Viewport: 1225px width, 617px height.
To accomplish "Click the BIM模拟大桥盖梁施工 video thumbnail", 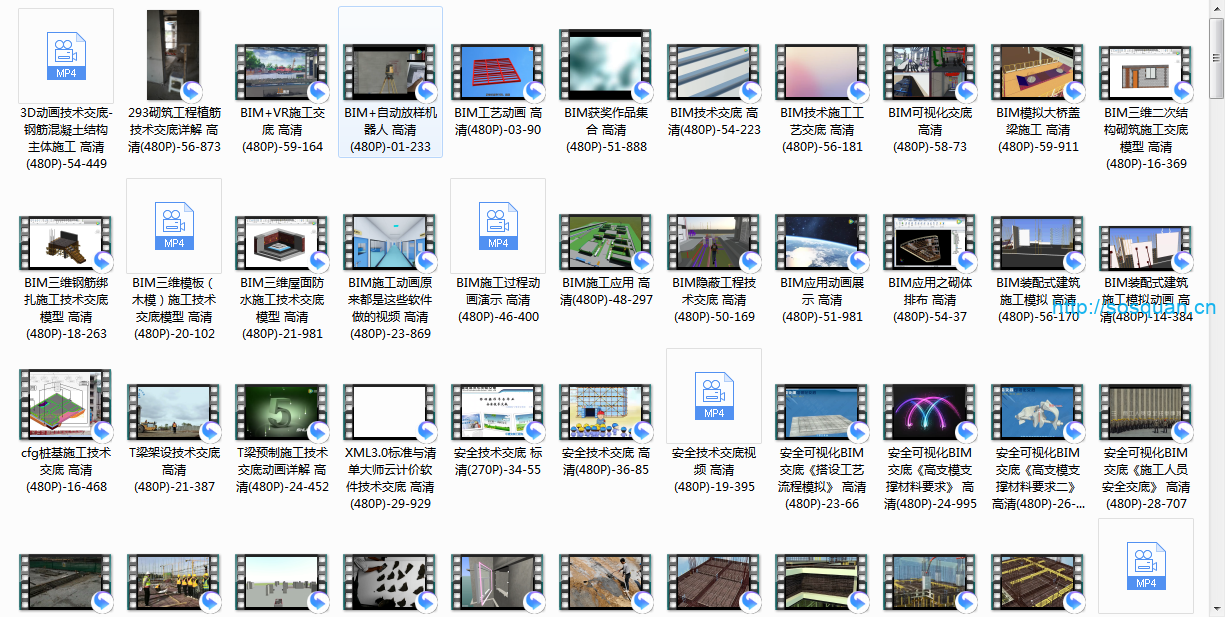I will [1038, 71].
